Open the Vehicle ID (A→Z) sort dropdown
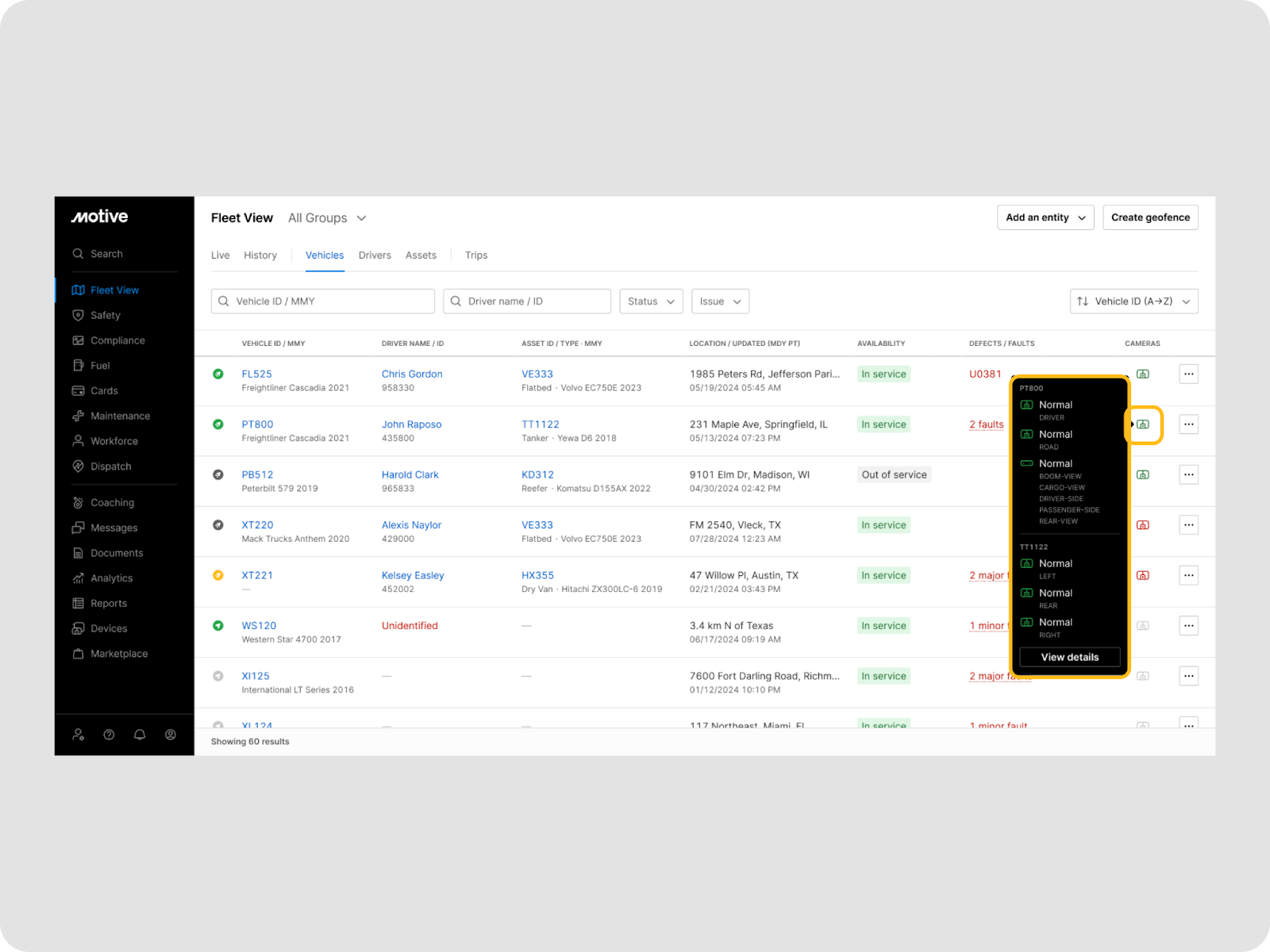The width and height of the screenshot is (1270, 952). [x=1134, y=301]
